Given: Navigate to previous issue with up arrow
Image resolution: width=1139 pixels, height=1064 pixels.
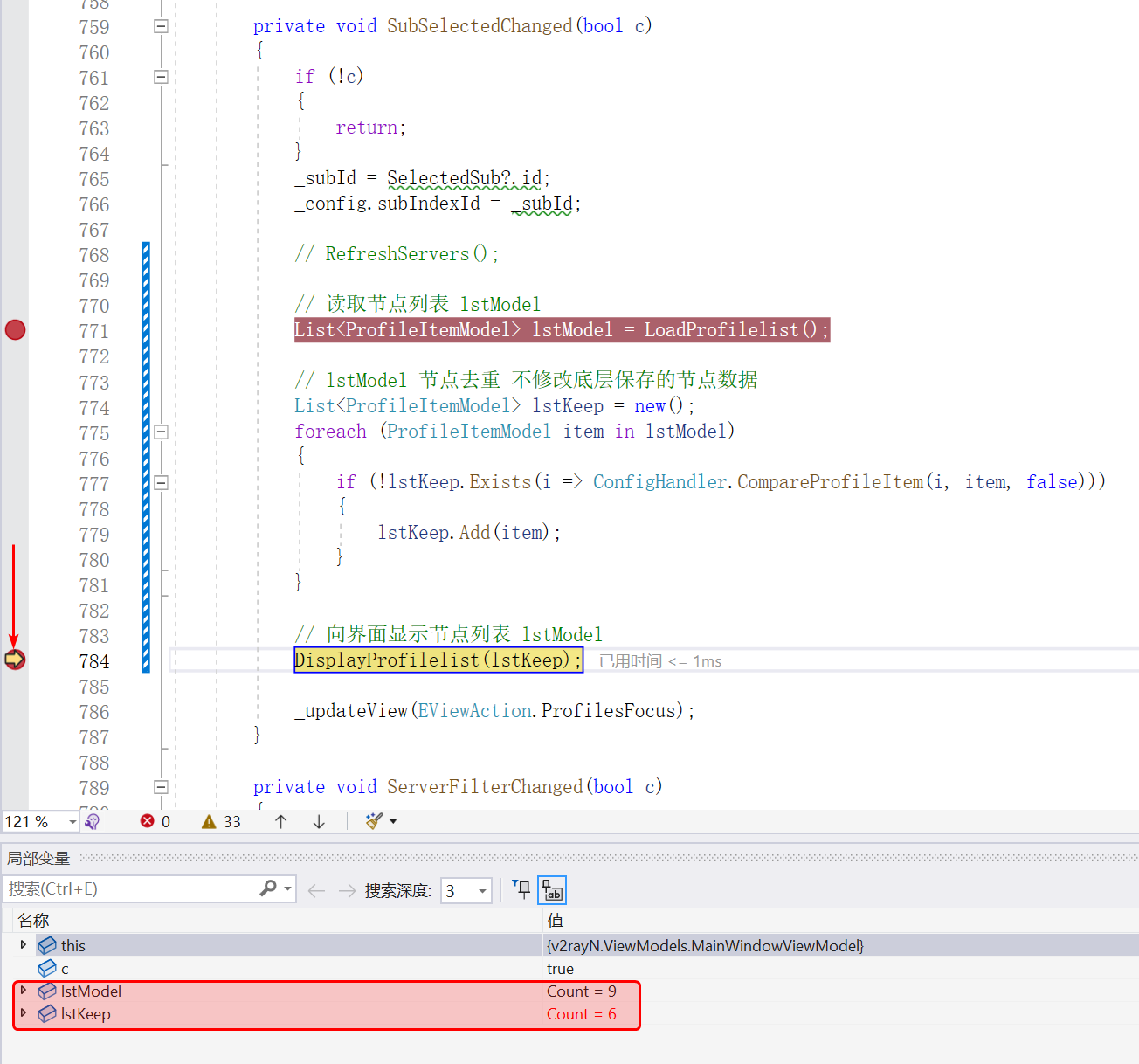Looking at the screenshot, I should (x=280, y=821).
